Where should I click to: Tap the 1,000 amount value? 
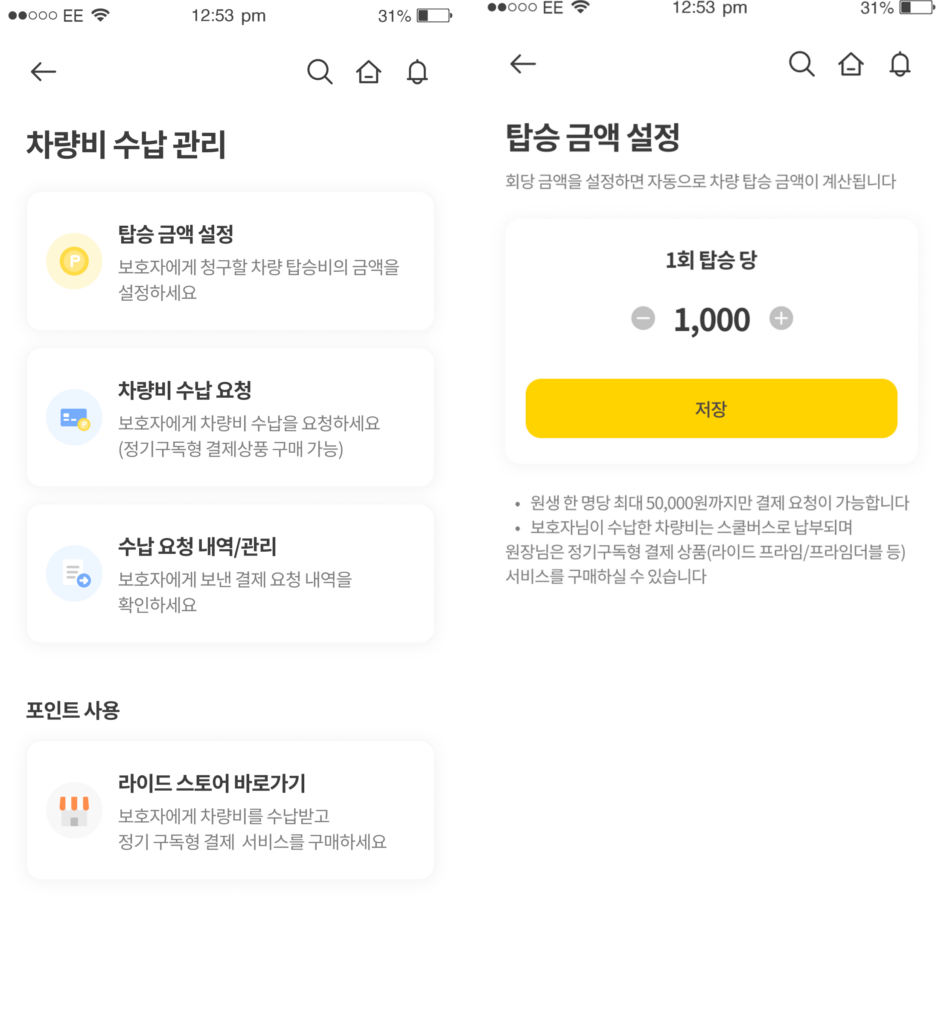pyautogui.click(x=712, y=320)
